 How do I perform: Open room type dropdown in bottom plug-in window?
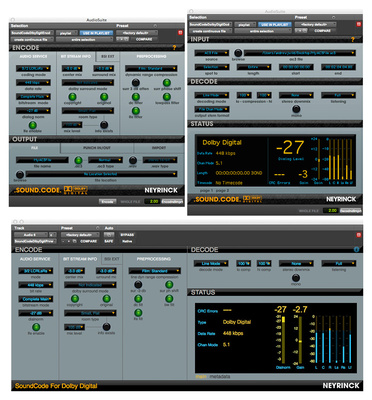90,313
